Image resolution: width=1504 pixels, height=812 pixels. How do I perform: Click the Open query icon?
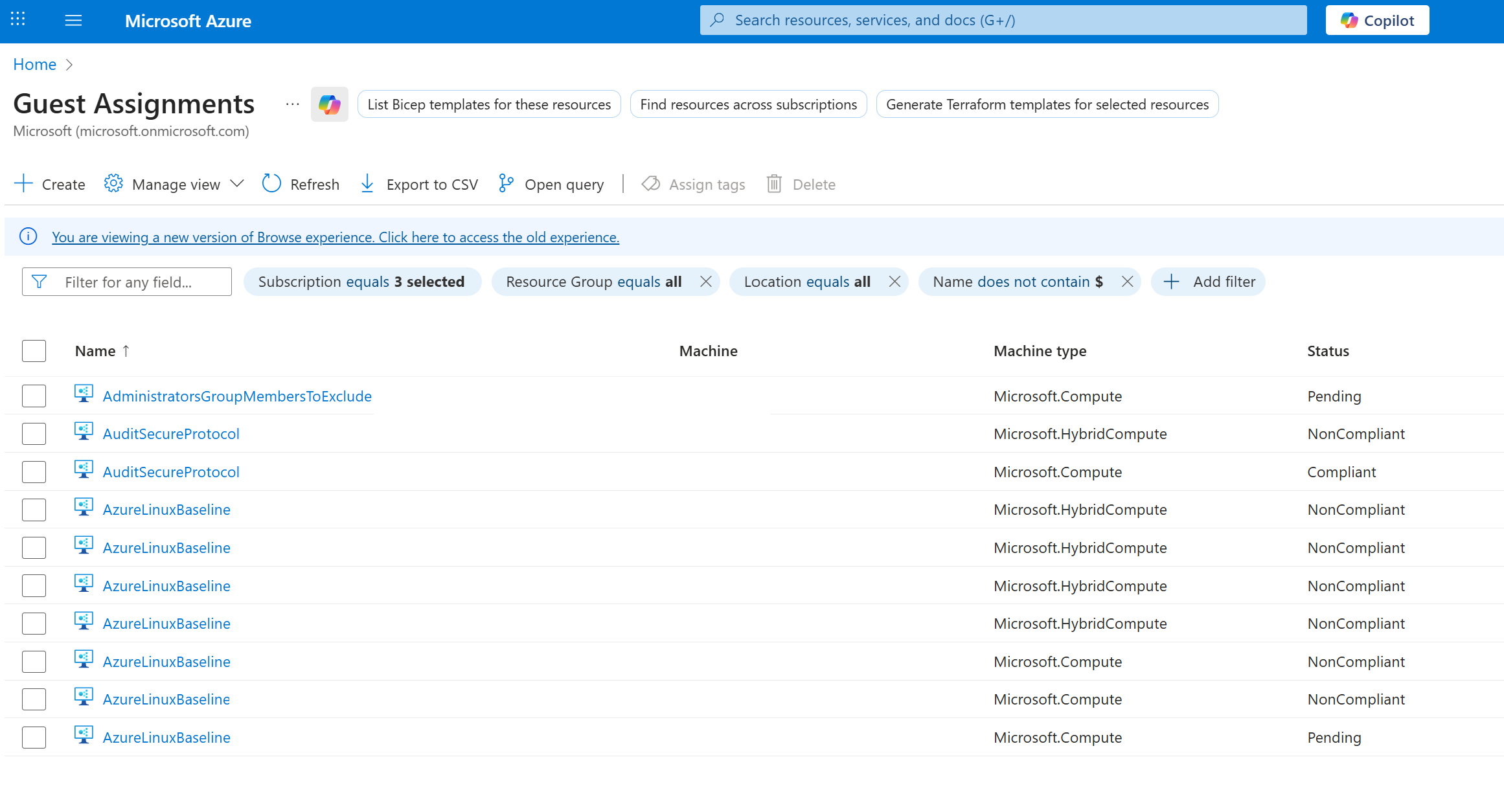coord(506,184)
